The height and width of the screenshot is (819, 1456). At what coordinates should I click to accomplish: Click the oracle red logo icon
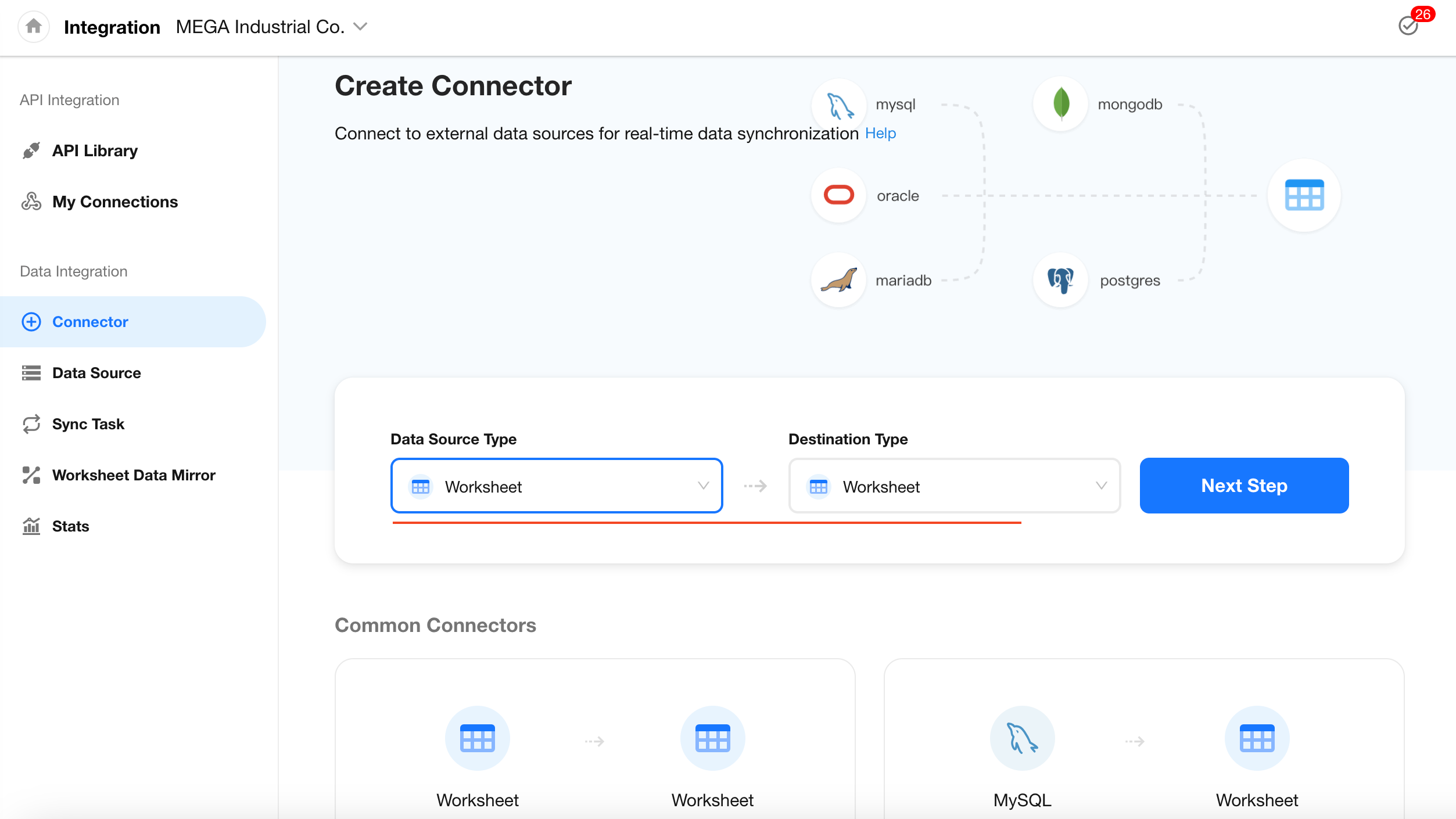point(839,195)
